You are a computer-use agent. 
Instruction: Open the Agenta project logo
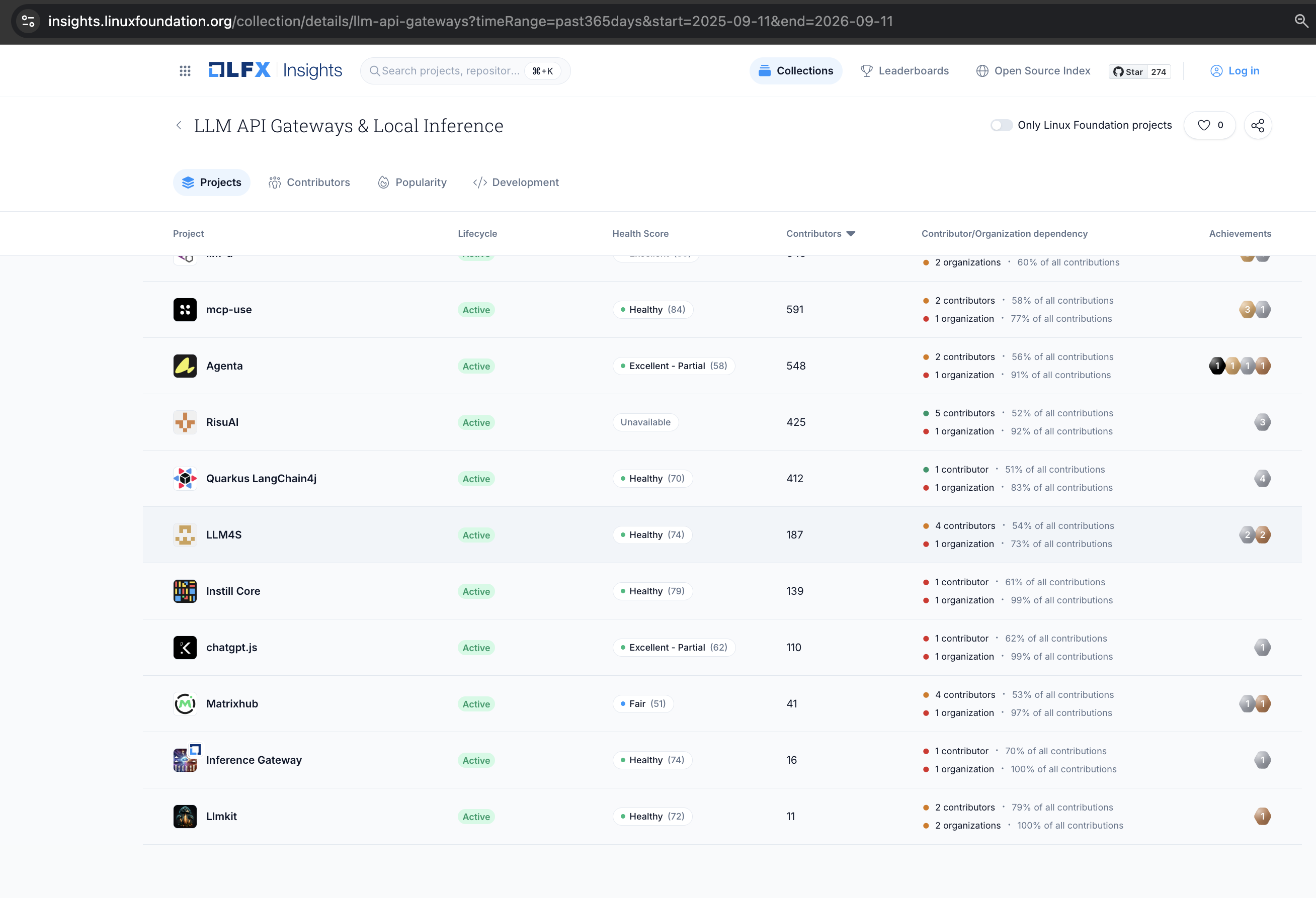[185, 366]
